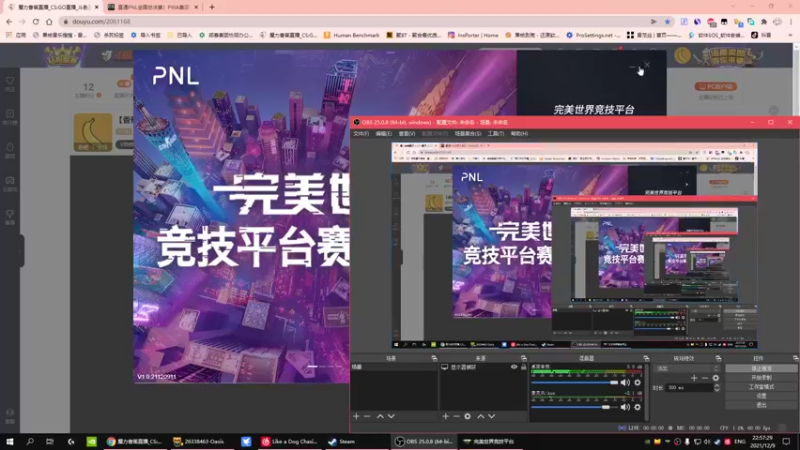
Task: Remove the scene with the minus icon in the OBS scenes panel
Action: 367,416
